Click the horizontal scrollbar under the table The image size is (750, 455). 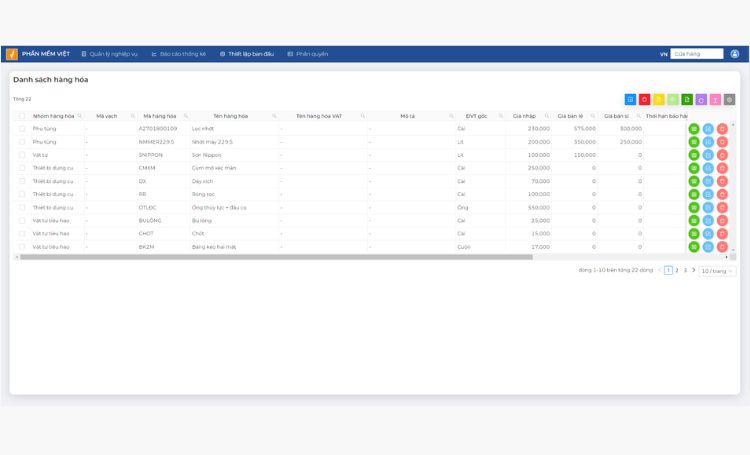[276, 257]
